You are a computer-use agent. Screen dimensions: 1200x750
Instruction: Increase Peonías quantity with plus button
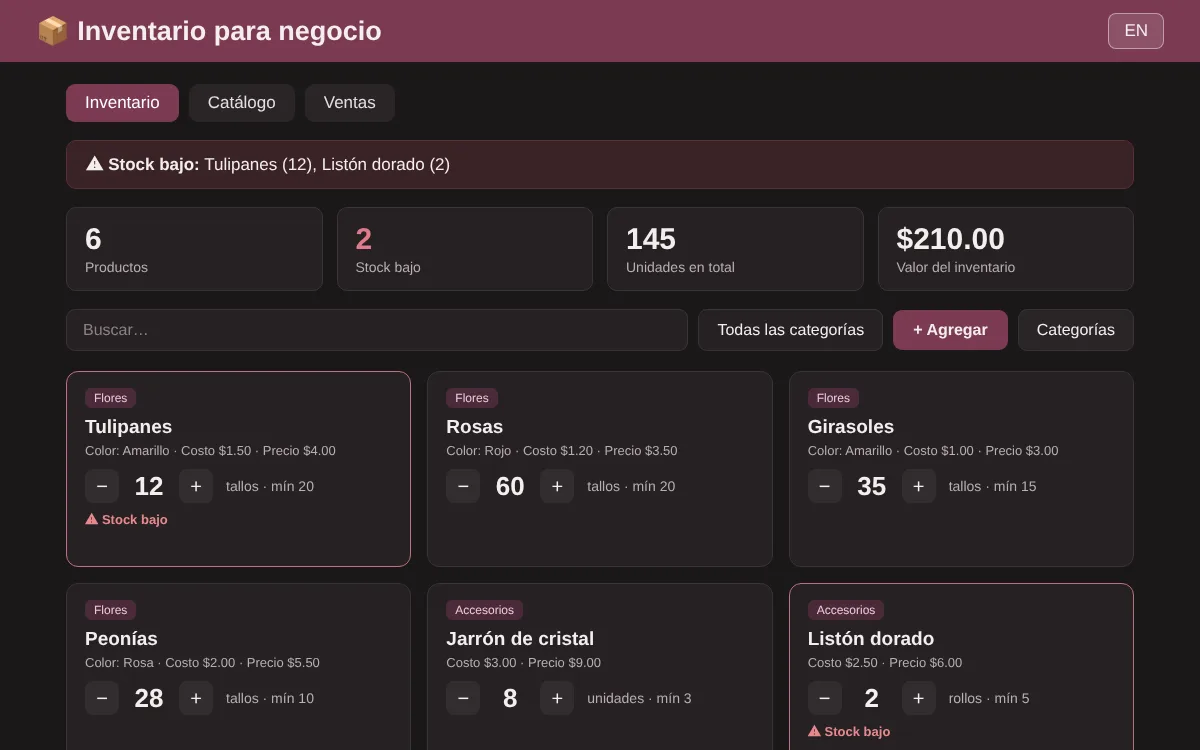click(196, 698)
